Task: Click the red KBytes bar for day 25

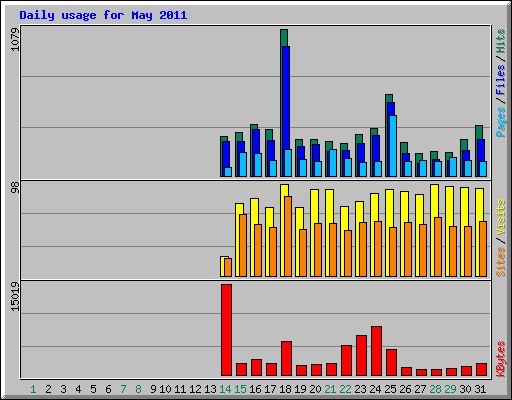Action: click(391, 363)
